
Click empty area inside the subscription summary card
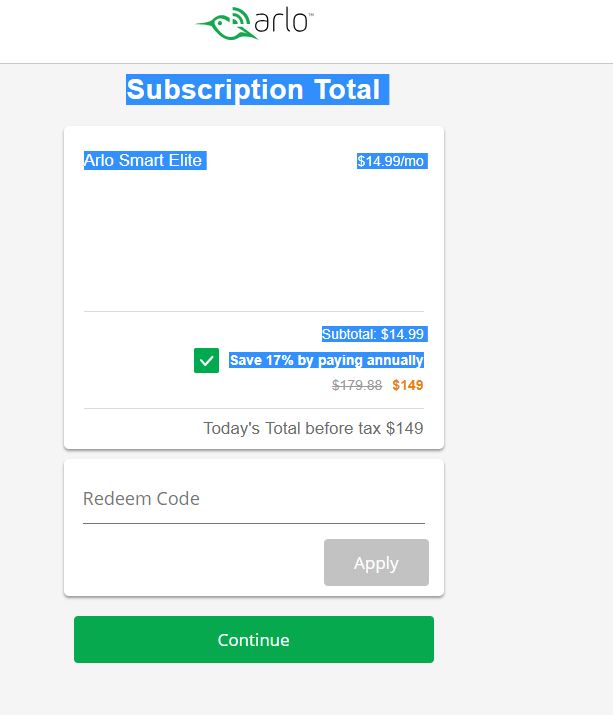tap(254, 237)
